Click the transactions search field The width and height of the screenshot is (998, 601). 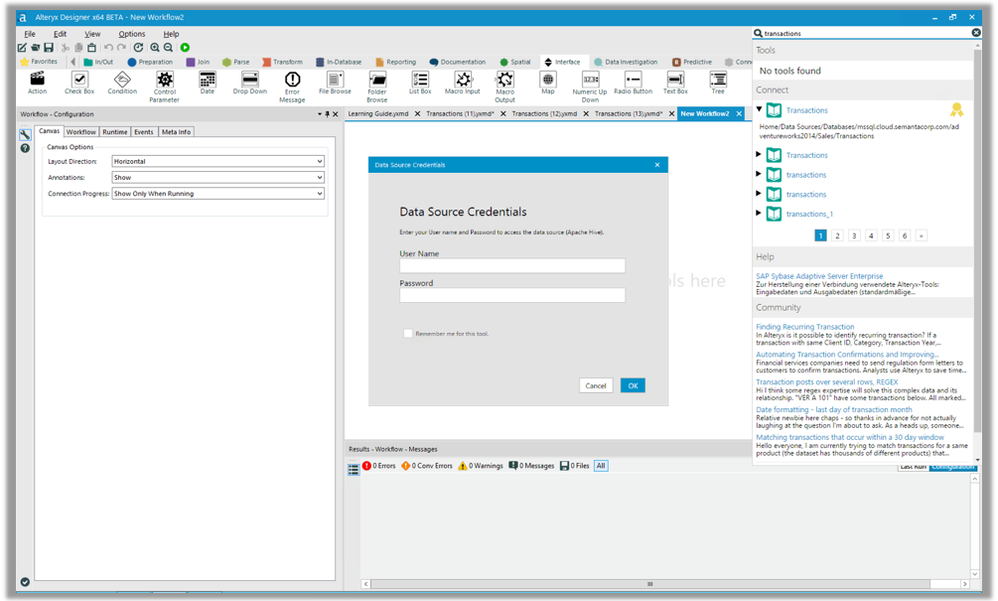click(x=866, y=33)
